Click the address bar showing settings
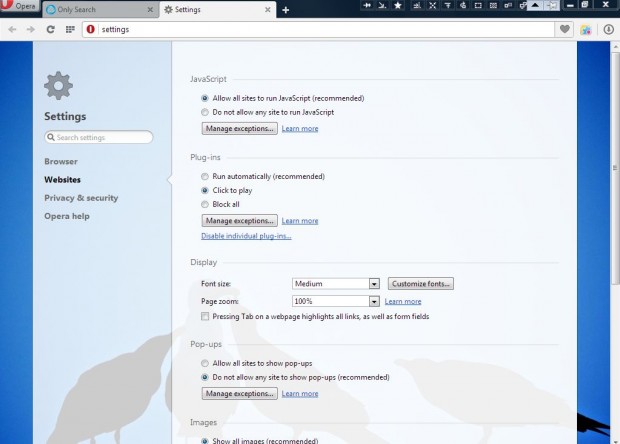 coord(318,29)
